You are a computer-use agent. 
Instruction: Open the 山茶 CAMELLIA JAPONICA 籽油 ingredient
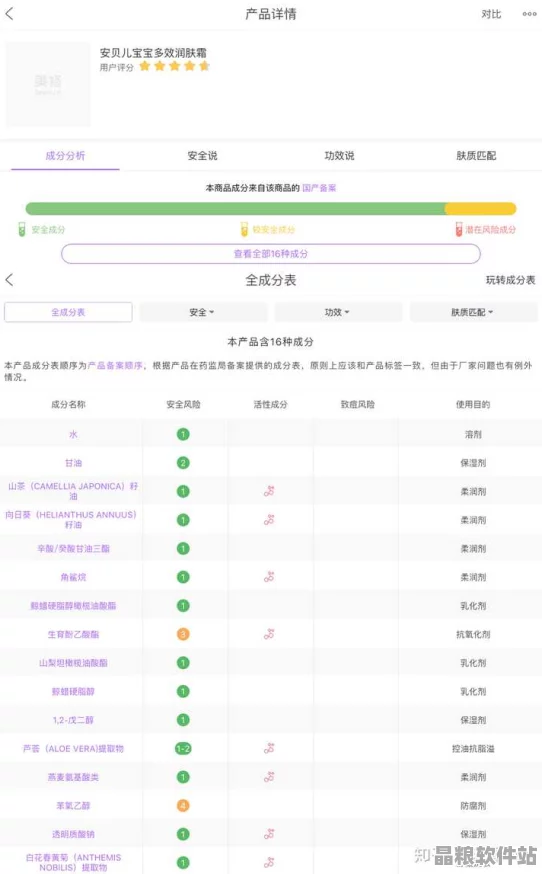point(73,491)
